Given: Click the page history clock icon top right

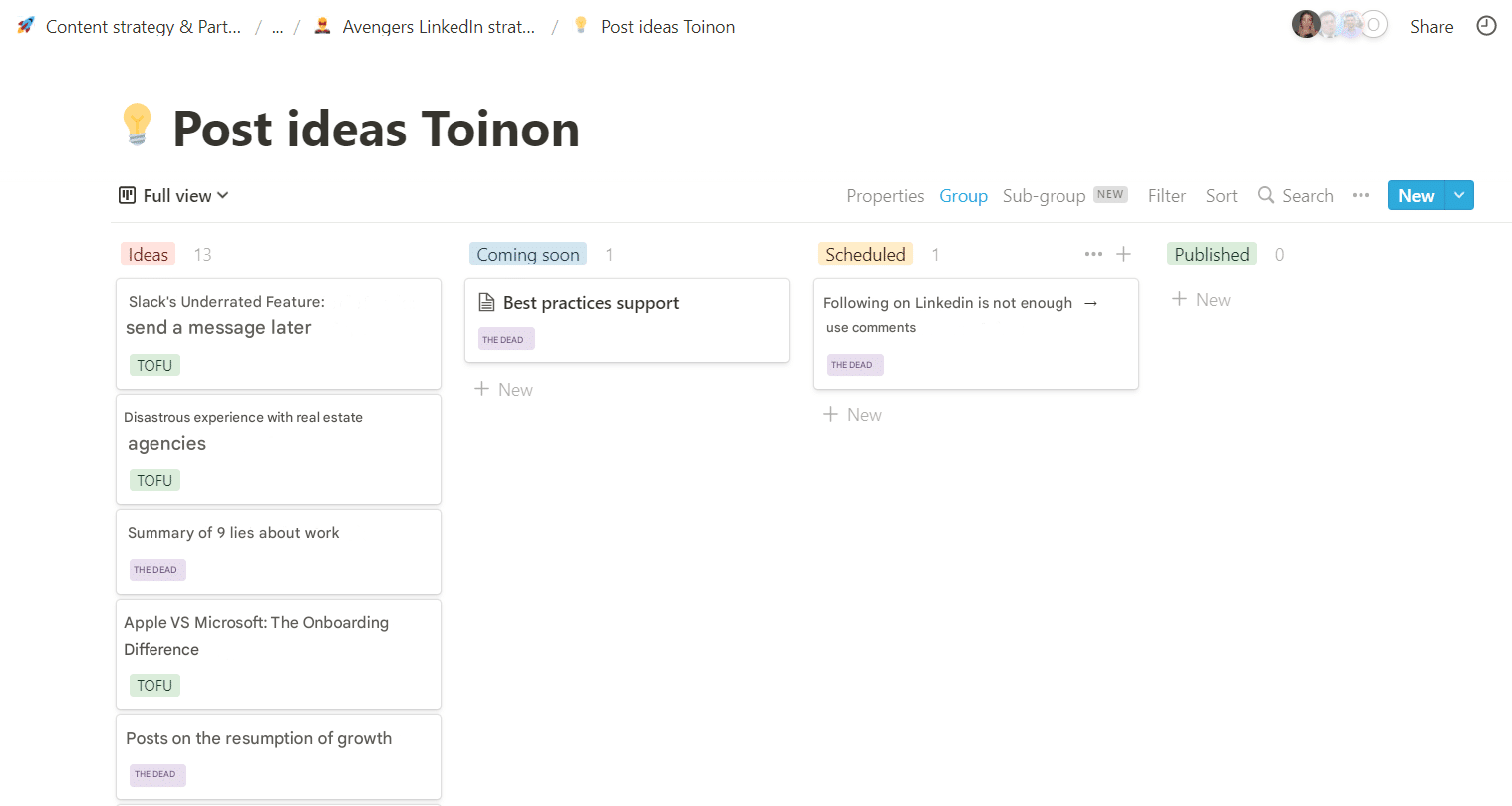Looking at the screenshot, I should 1486,25.
